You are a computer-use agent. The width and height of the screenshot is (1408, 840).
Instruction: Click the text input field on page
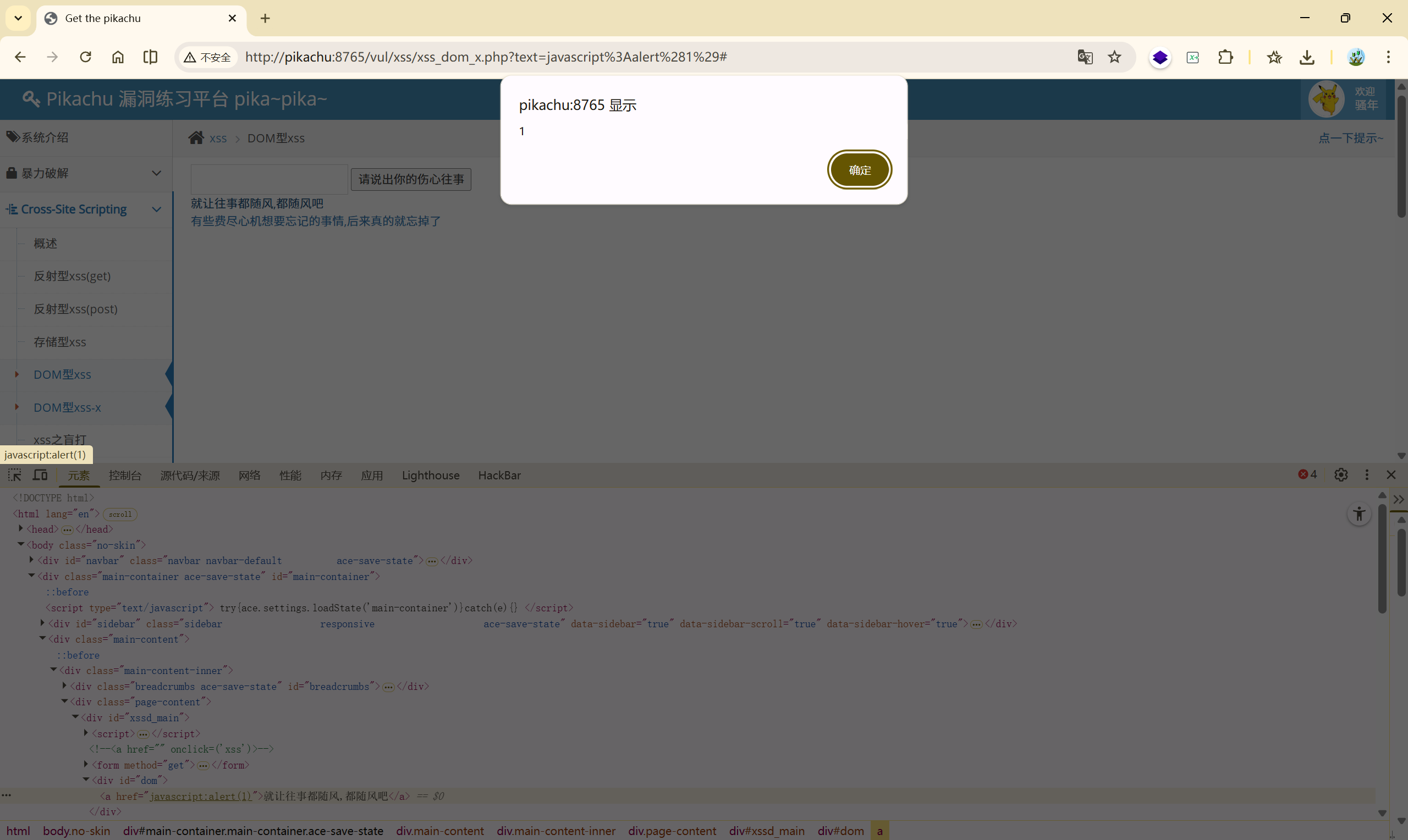coord(269,179)
